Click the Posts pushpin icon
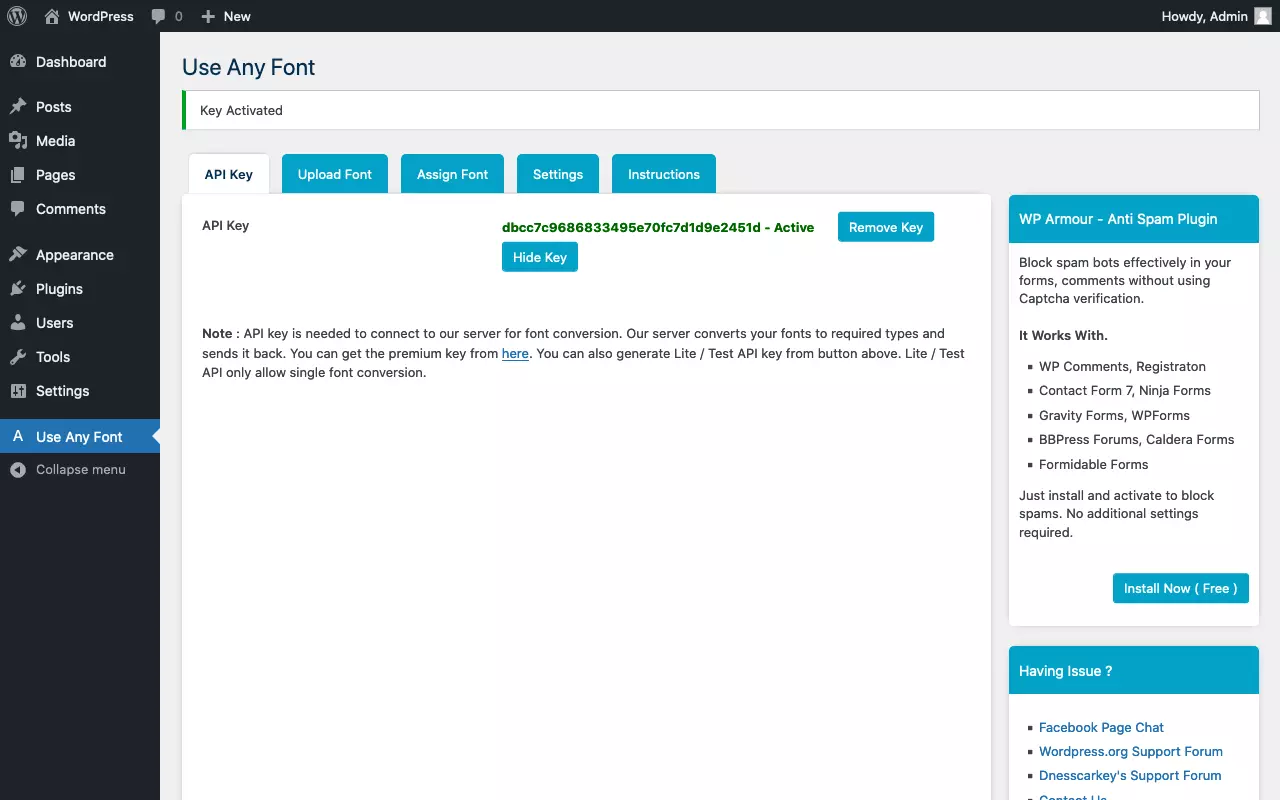Viewport: 1280px width, 800px height. (18, 107)
